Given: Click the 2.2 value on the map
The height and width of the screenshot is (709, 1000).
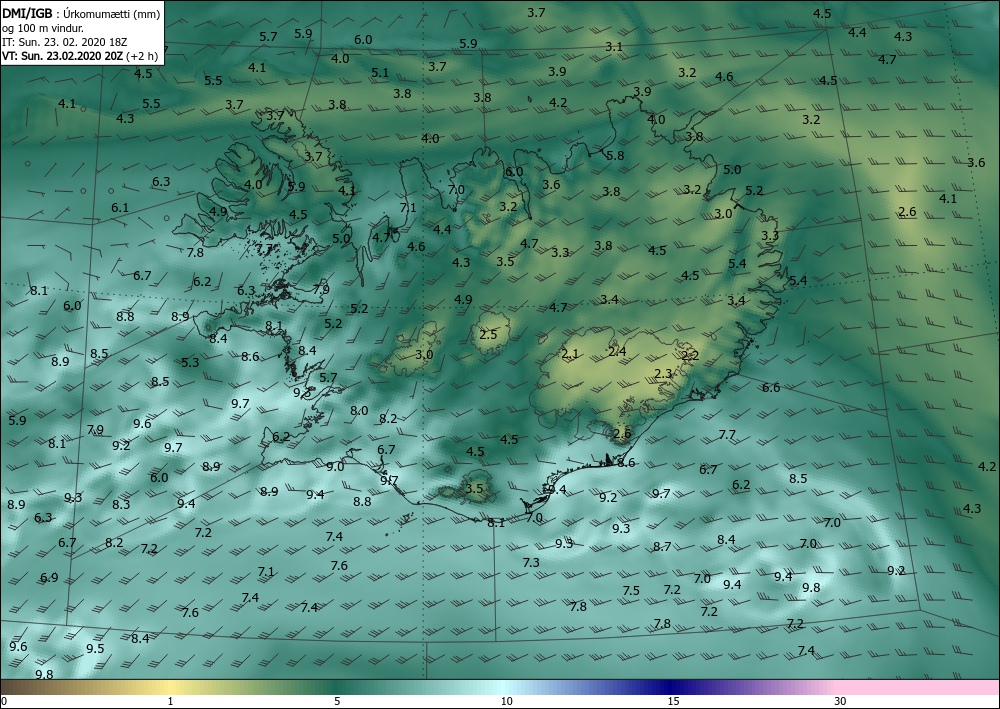Looking at the screenshot, I should click(x=689, y=356).
